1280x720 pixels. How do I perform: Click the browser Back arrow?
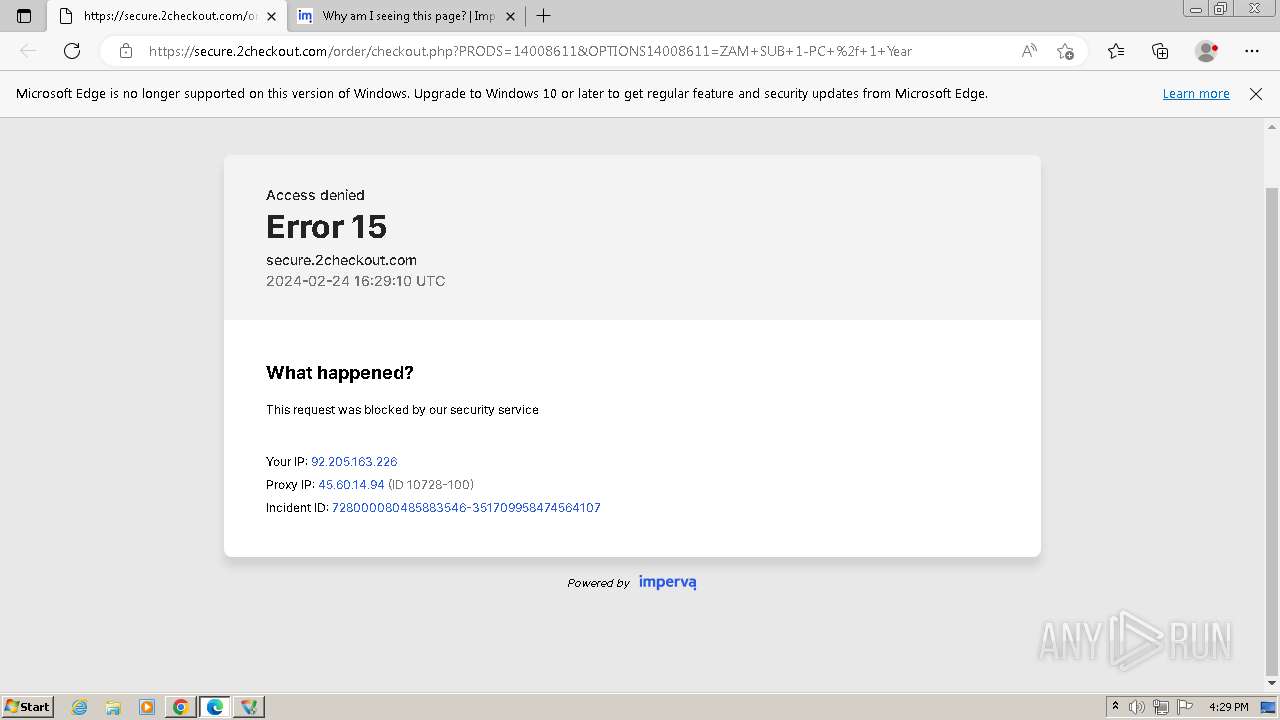pyautogui.click(x=28, y=51)
